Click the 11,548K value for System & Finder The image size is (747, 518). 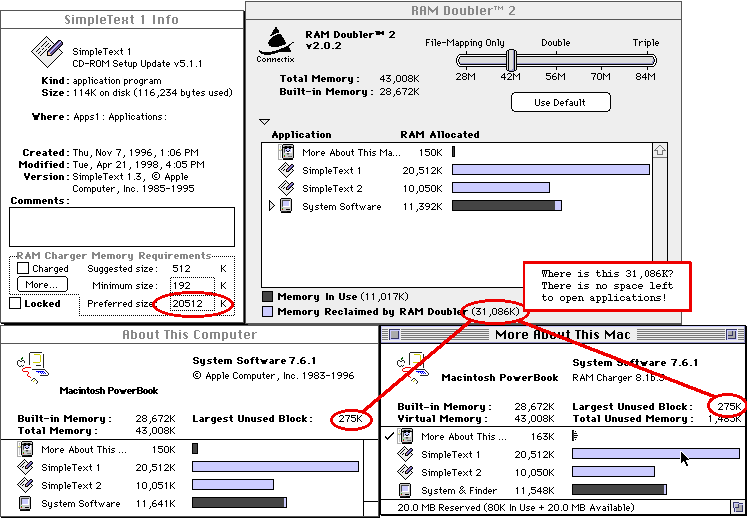(x=535, y=491)
